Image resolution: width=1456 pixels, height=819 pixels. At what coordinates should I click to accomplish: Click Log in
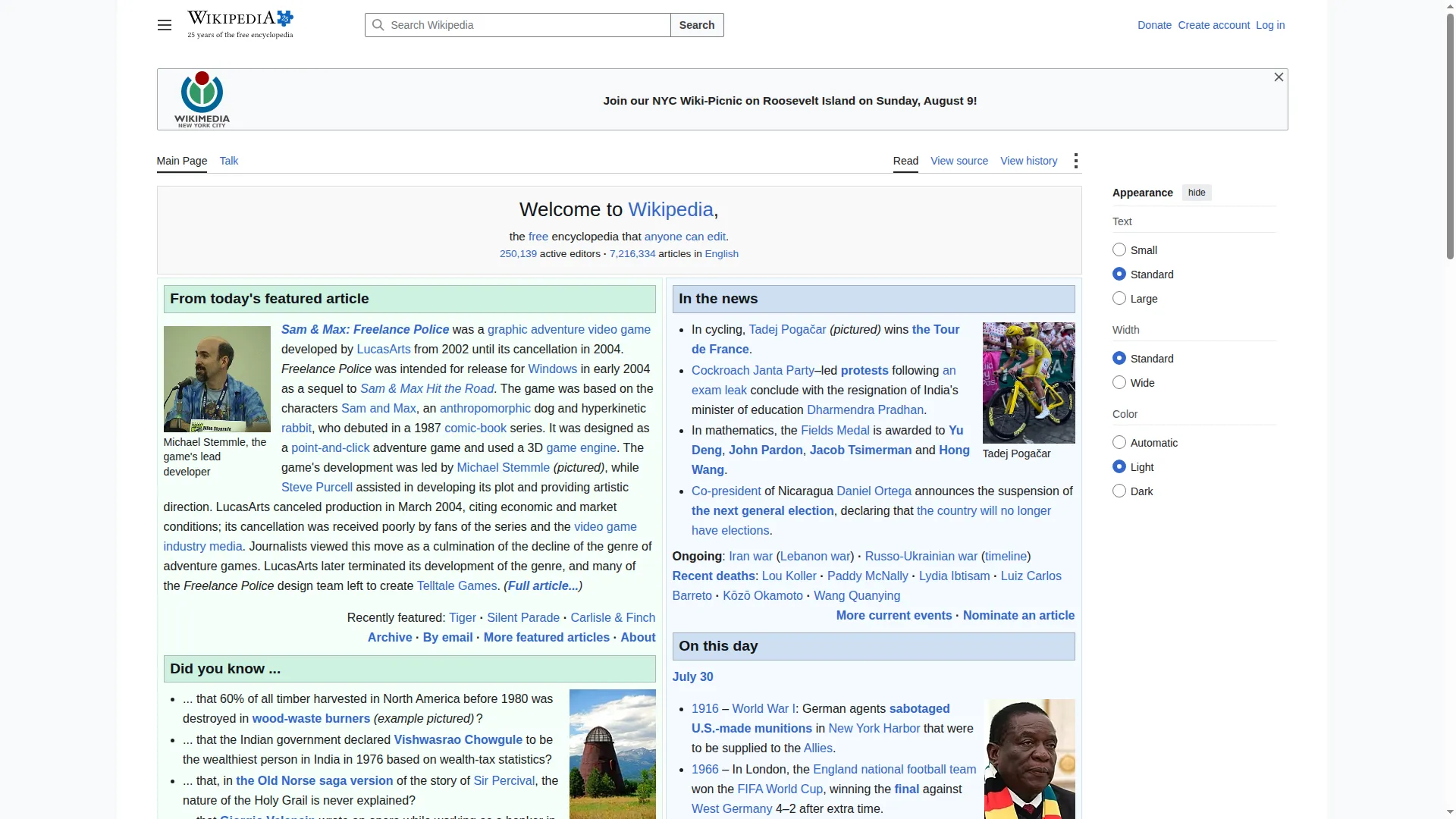tap(1270, 25)
